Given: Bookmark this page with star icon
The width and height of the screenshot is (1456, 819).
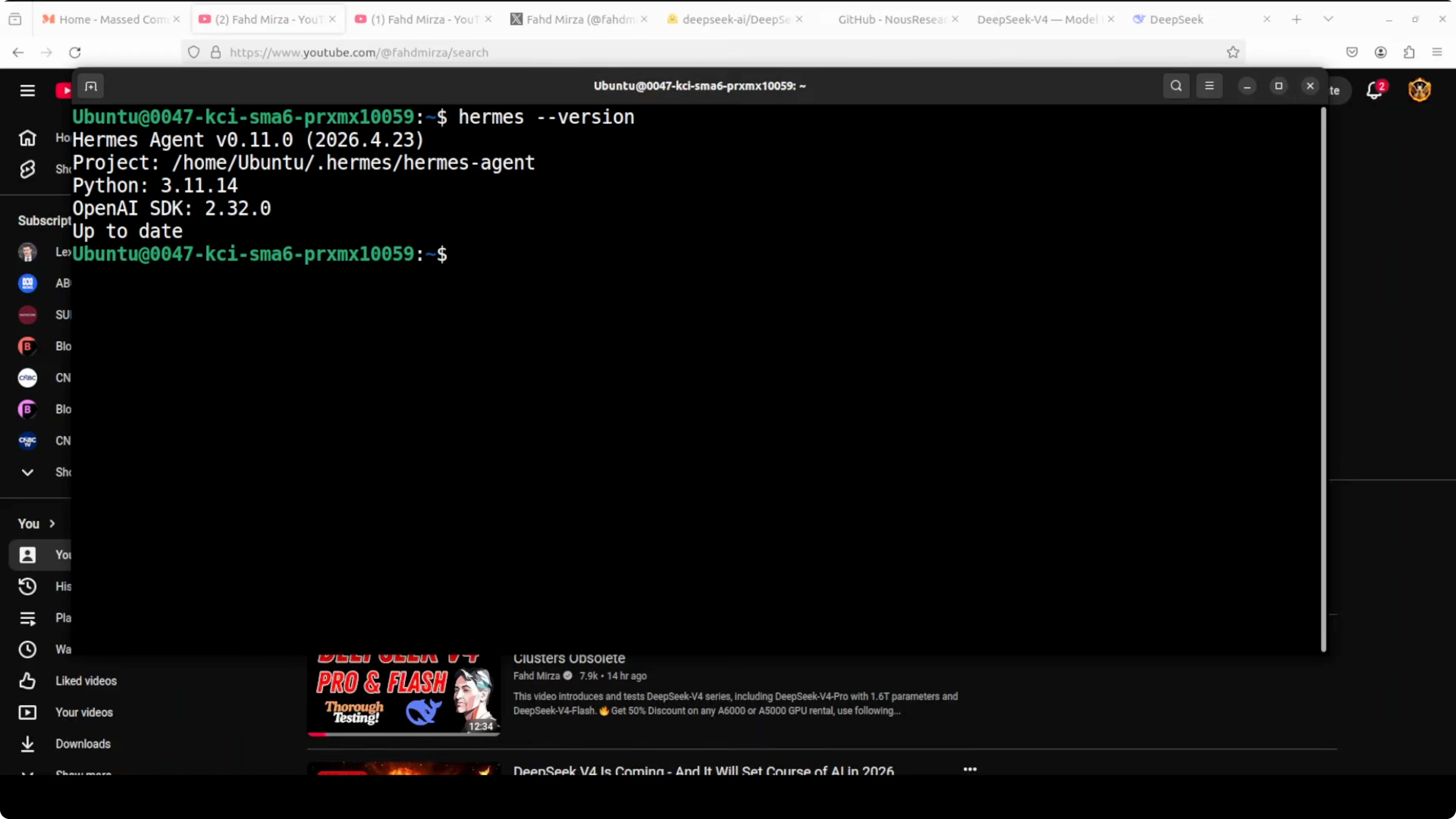Looking at the screenshot, I should click(x=1233, y=53).
